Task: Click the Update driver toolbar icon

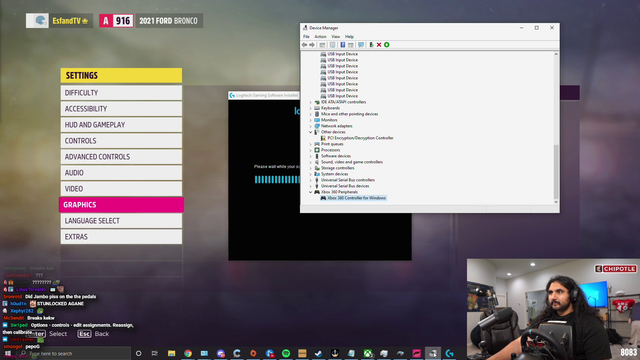Action: [x=371, y=45]
